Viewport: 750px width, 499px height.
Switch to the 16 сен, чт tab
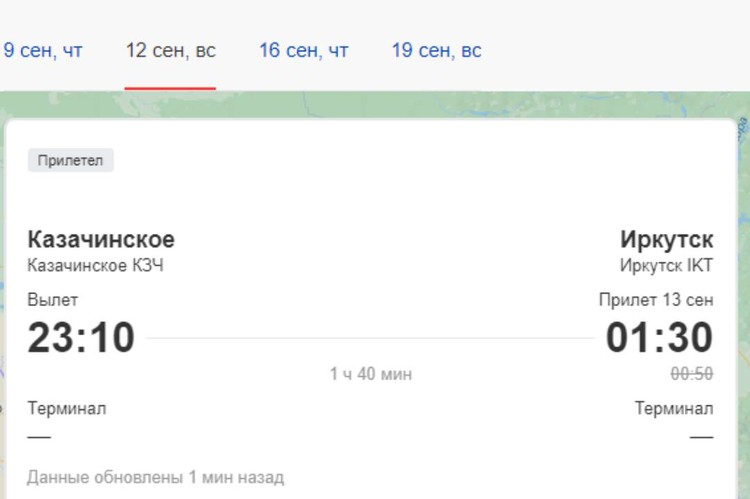pos(304,50)
